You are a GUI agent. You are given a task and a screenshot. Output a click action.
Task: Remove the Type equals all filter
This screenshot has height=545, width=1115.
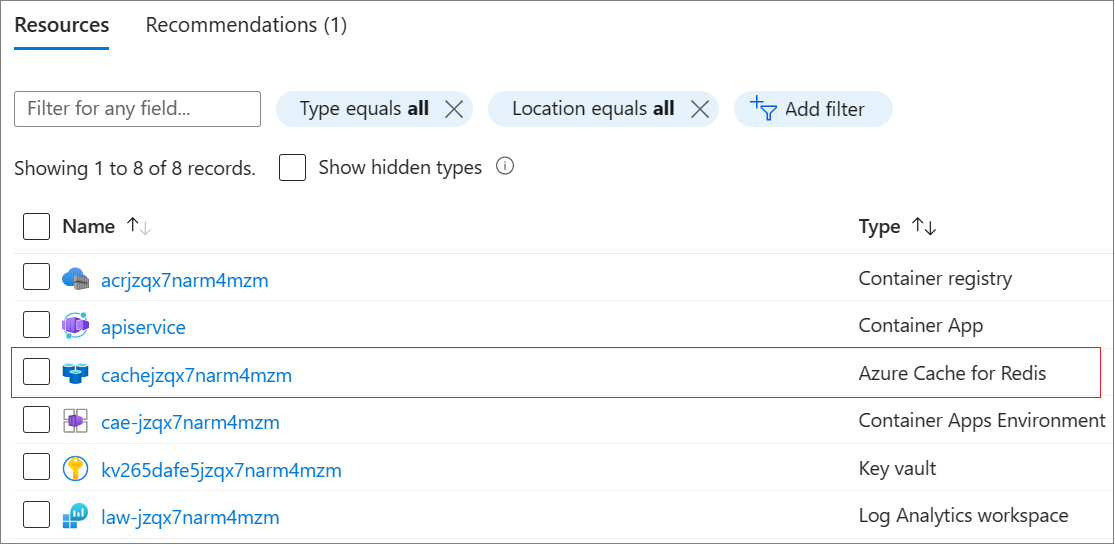[453, 109]
